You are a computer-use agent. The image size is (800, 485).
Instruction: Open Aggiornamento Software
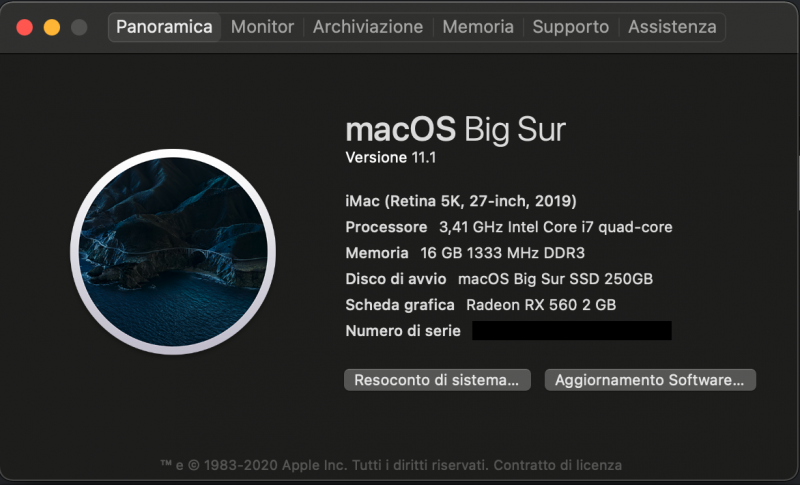tap(650, 380)
